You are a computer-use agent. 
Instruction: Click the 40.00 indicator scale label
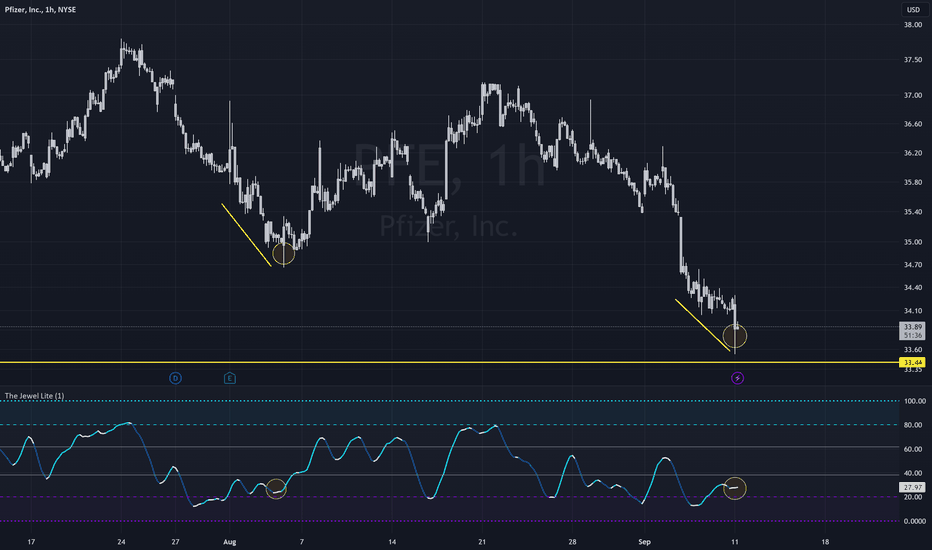[913, 473]
